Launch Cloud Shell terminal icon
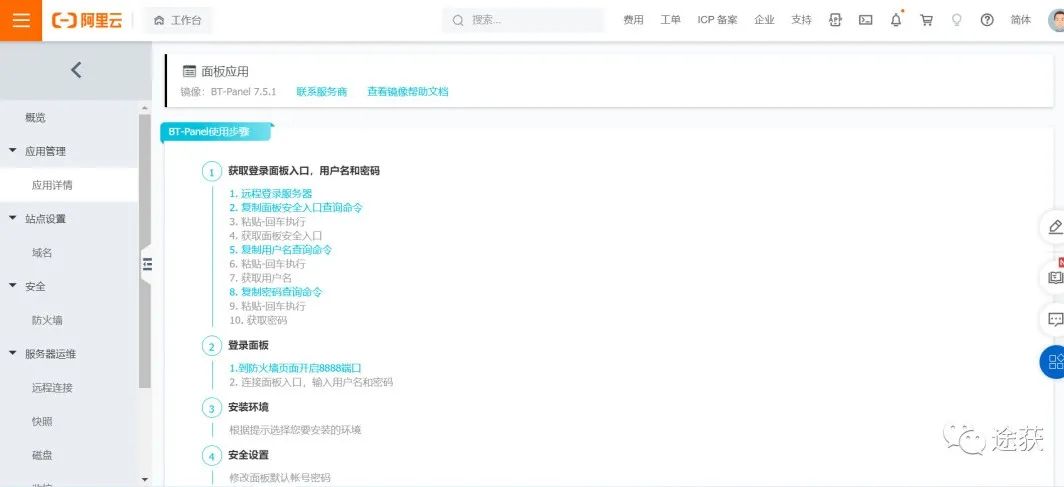The width and height of the screenshot is (1064, 487). 865,20
